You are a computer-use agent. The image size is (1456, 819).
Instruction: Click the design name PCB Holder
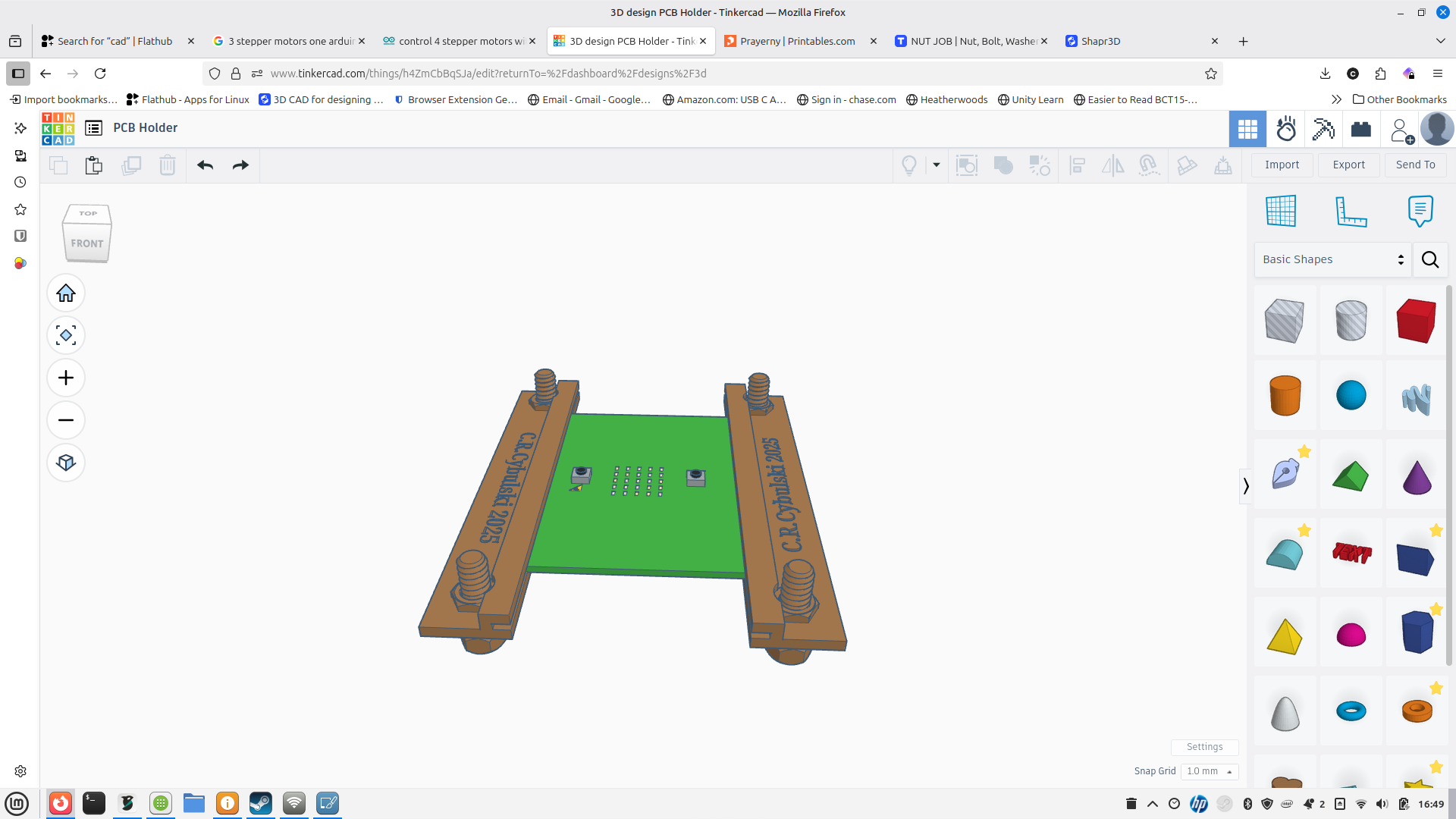pyautogui.click(x=146, y=128)
